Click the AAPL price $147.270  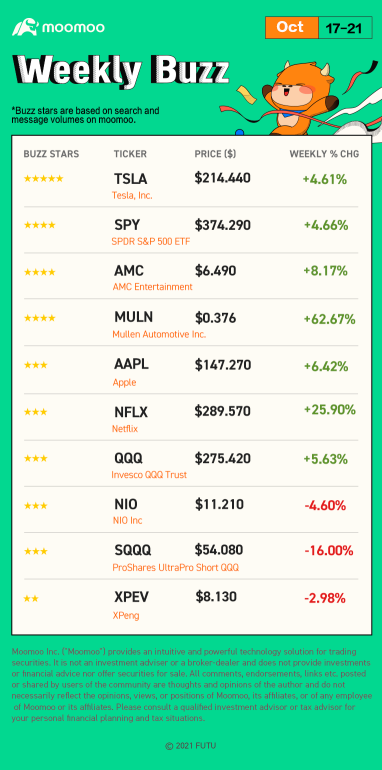pyautogui.click(x=222, y=365)
